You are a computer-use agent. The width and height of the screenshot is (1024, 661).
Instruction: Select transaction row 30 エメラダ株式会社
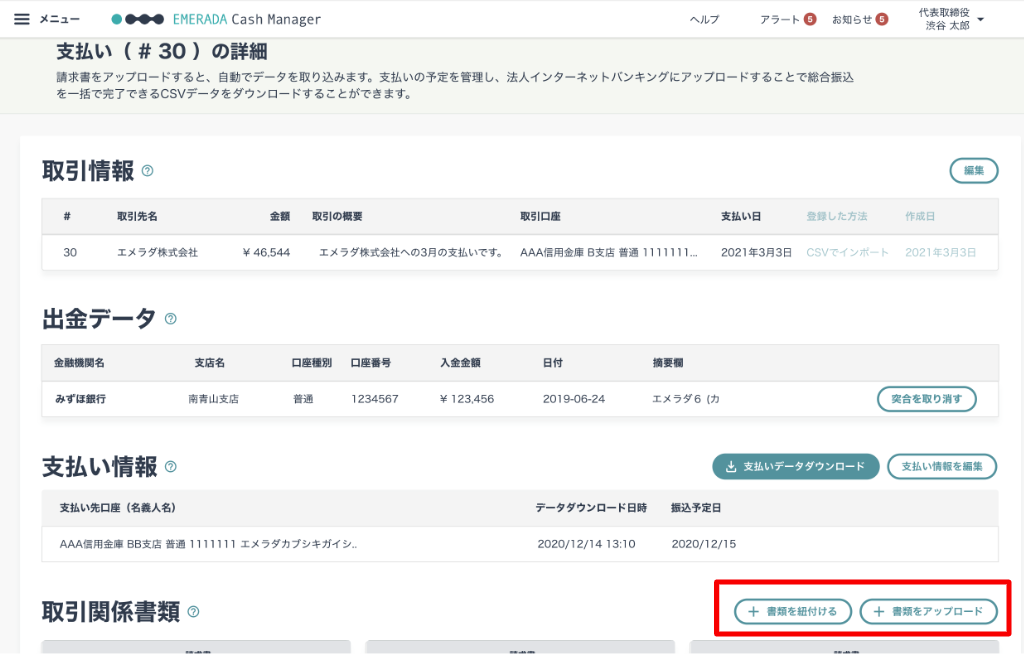[520, 252]
